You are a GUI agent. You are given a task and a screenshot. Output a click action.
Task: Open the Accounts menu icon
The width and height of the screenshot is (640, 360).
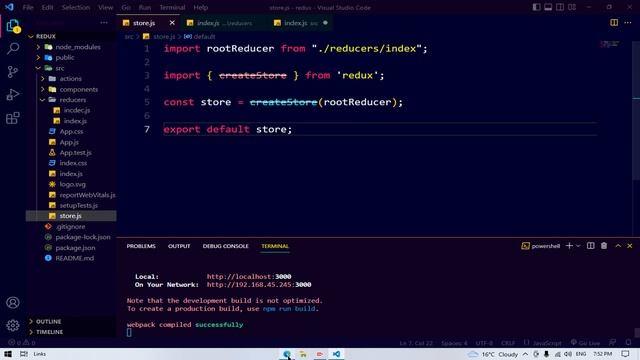(x=13, y=302)
